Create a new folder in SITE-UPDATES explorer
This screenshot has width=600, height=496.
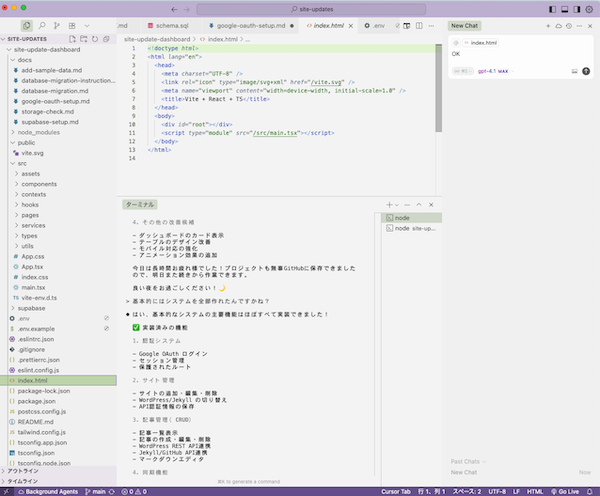point(83,39)
